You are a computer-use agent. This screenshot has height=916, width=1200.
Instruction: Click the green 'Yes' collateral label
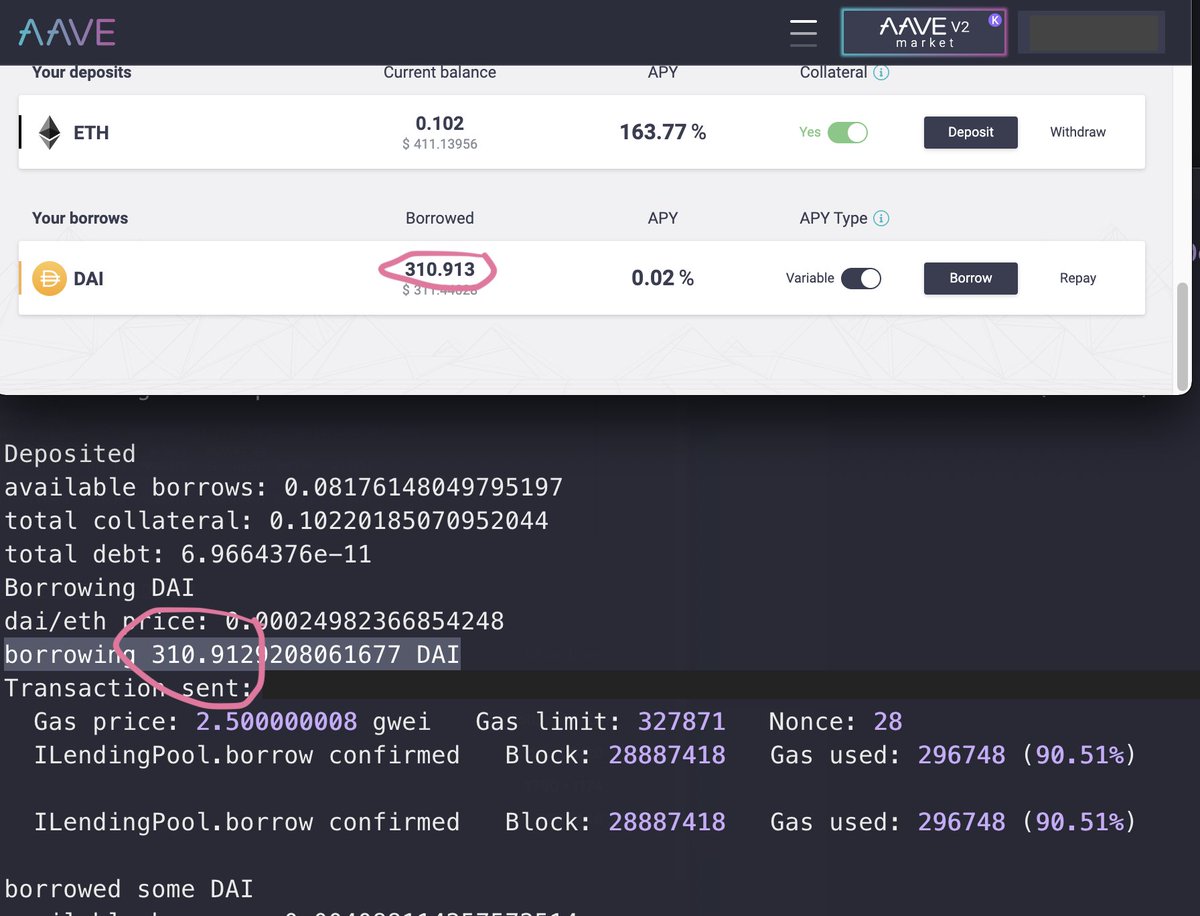(810, 132)
